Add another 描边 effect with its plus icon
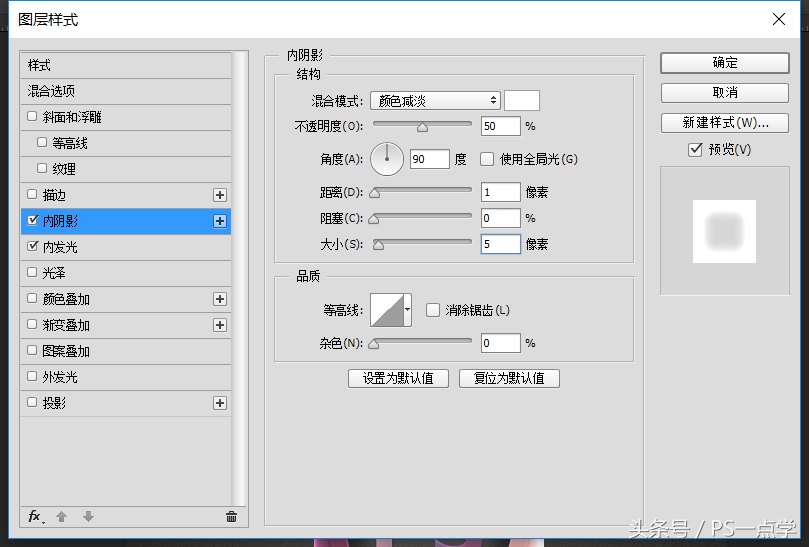 (220, 195)
